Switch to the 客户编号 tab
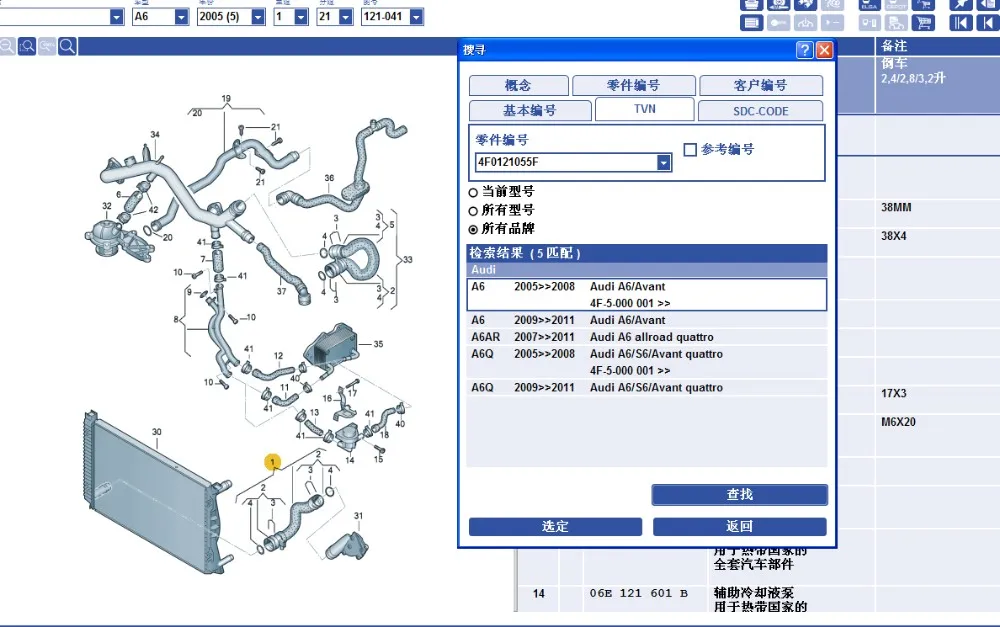The height and width of the screenshot is (627, 1000). [x=761, y=85]
